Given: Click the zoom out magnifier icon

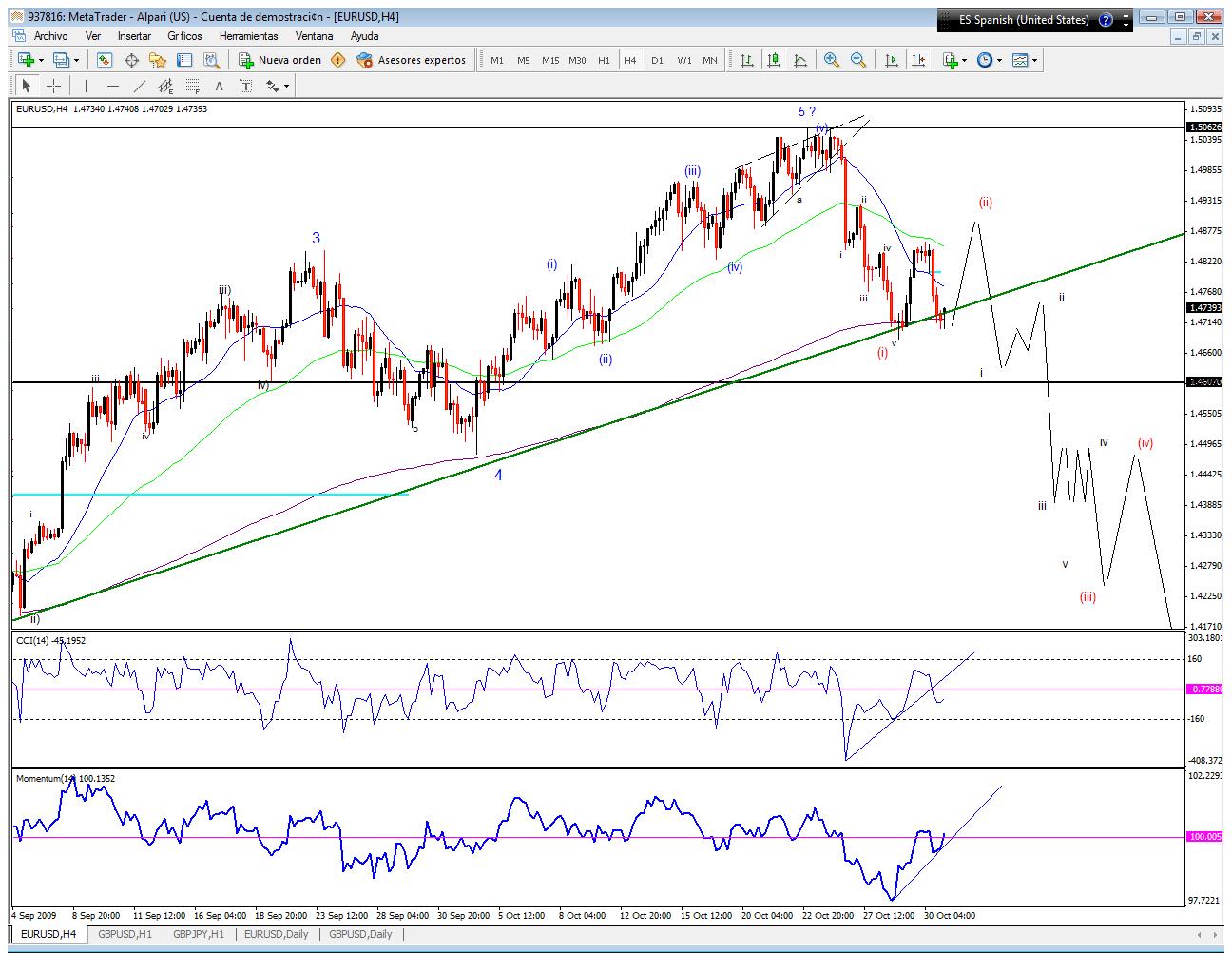Looking at the screenshot, I should point(858,60).
